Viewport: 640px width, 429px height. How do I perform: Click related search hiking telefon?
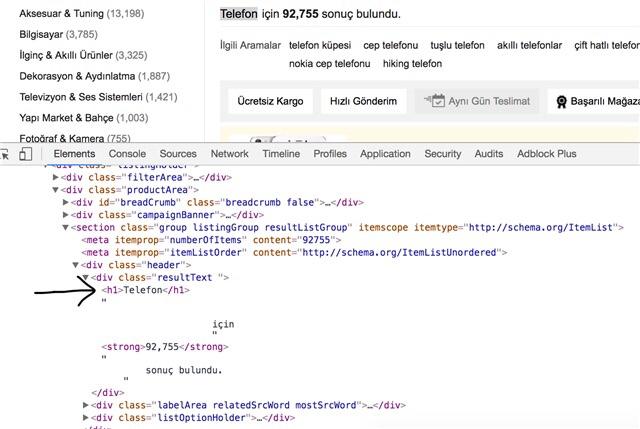(412, 64)
